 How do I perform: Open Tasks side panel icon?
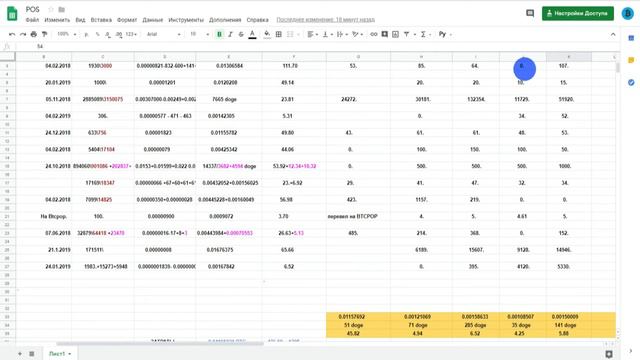[631, 82]
